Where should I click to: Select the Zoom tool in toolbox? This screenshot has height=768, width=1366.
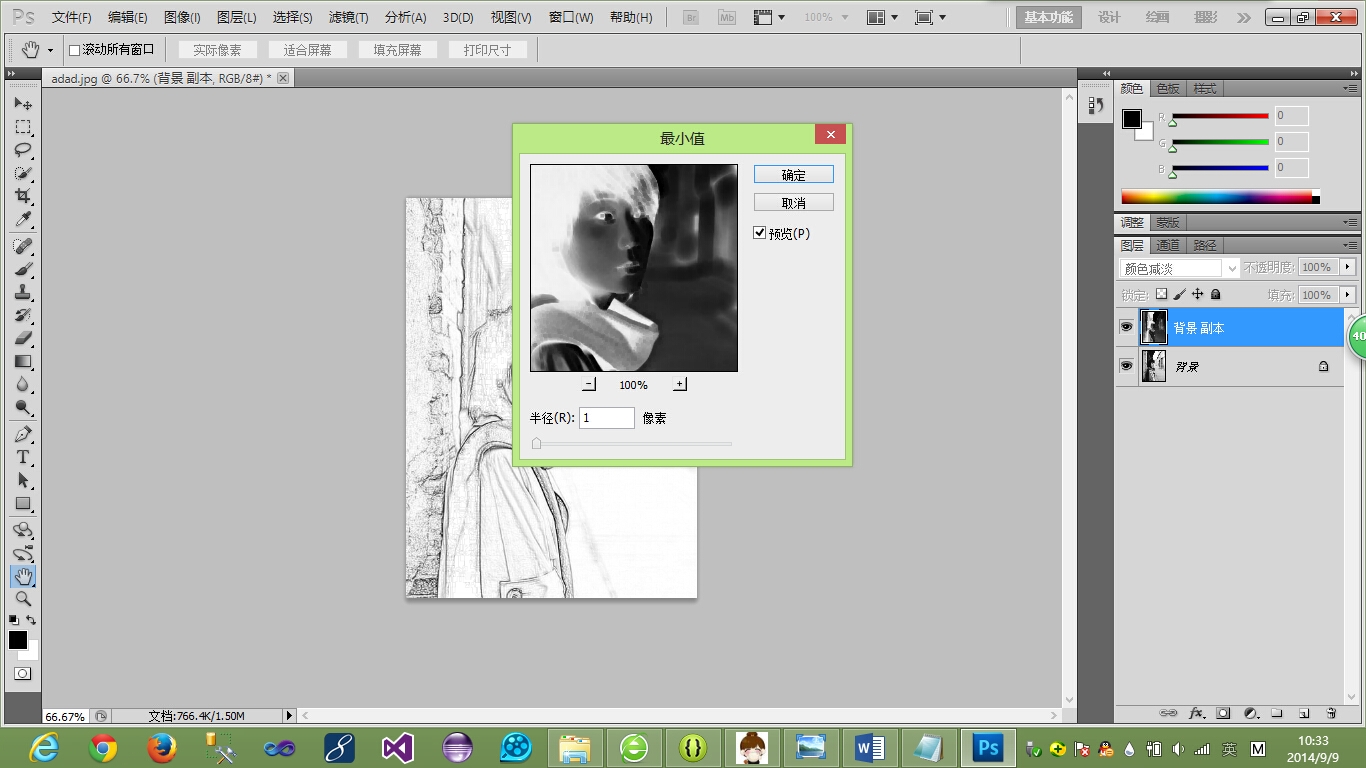(x=23, y=599)
